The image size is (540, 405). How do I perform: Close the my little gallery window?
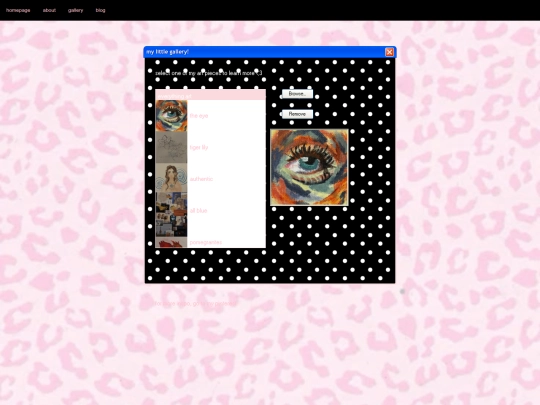click(390, 52)
